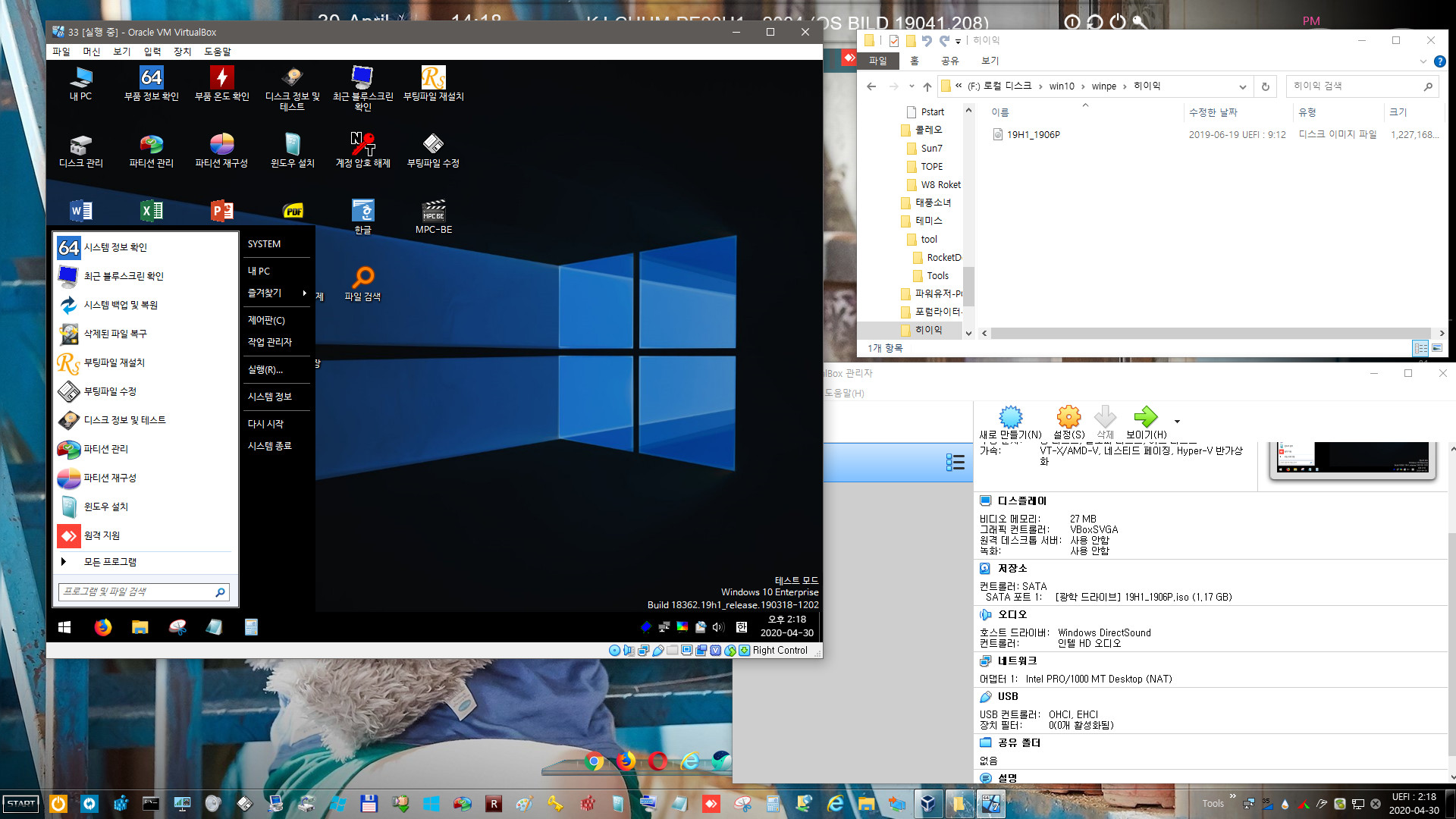Screen dimensions: 1456x819
Task: Open the 한글 desktop icon
Action: point(362,217)
